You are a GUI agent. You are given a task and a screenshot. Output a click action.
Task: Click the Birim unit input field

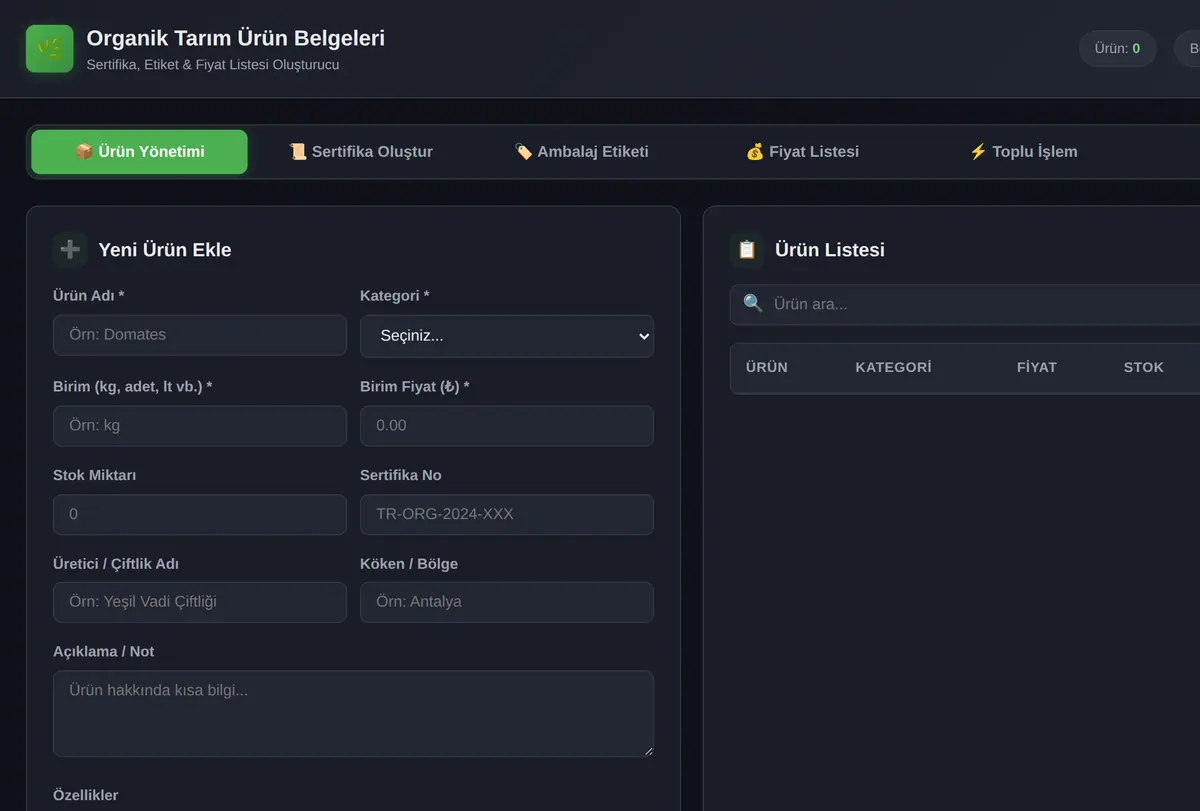200,426
